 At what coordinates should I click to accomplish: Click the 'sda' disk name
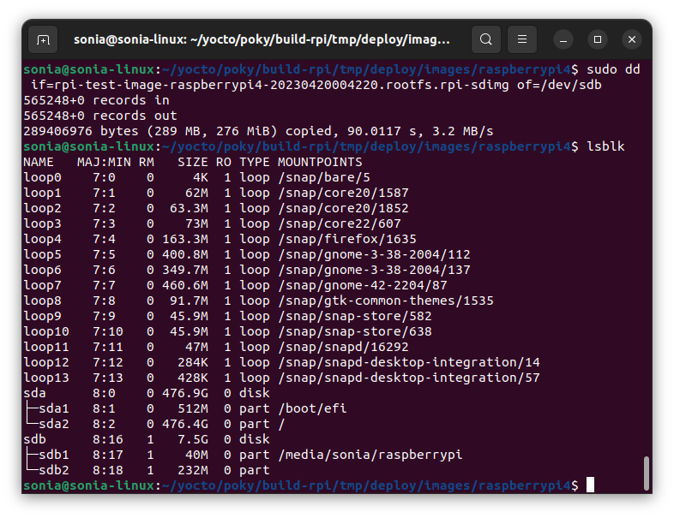pyautogui.click(x=34, y=394)
